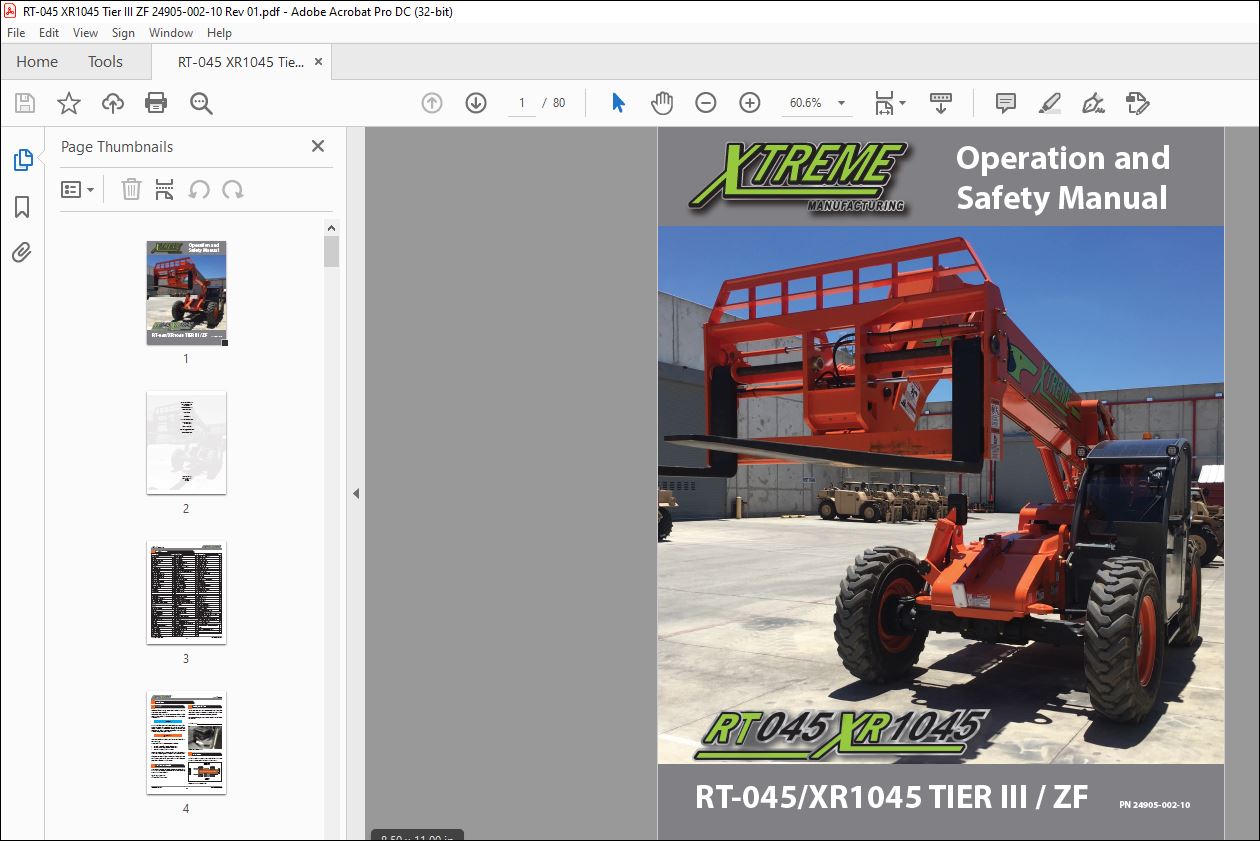
Task: Select page 2 thumbnail
Action: tap(186, 442)
